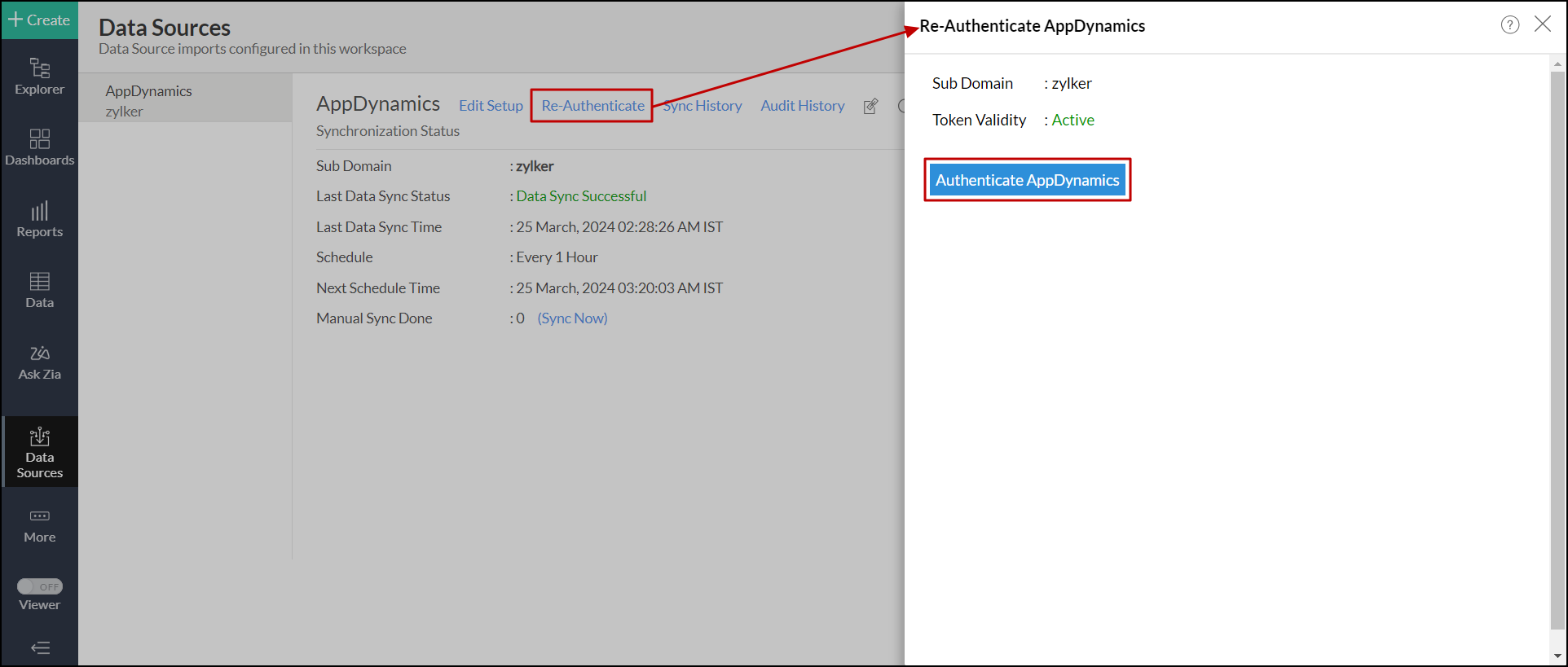This screenshot has height=667, width=1568.
Task: Open help for Re-Authenticate AppDynamics
Action: 1510,25
